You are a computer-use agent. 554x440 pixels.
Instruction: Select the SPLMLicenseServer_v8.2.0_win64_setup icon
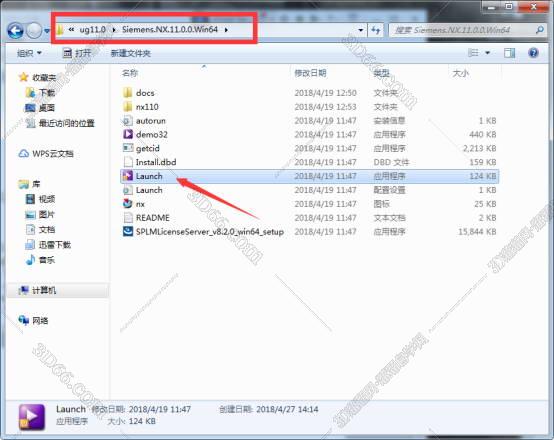click(128, 231)
